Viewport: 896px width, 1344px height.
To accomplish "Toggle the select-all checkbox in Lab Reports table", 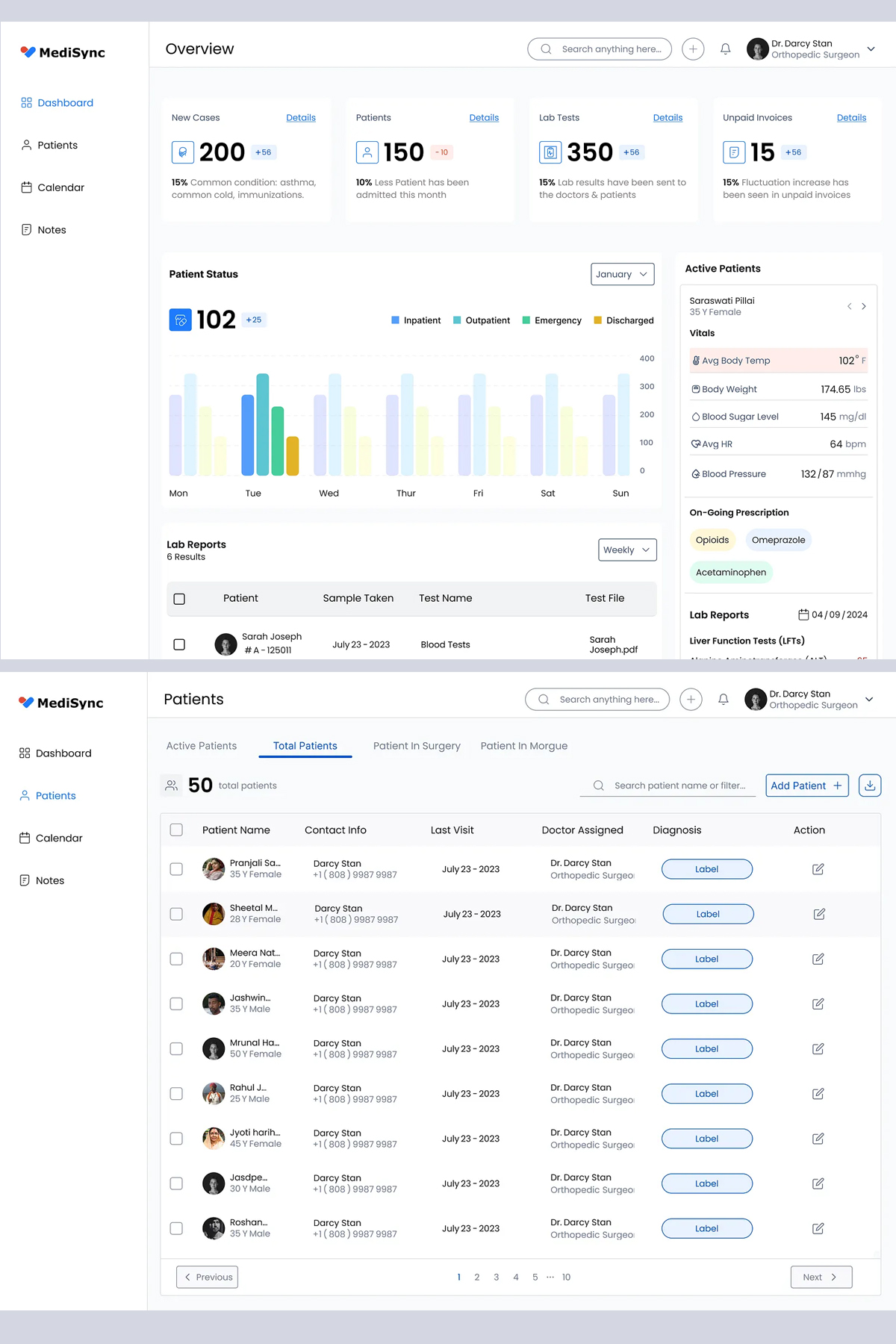I will click(x=179, y=599).
